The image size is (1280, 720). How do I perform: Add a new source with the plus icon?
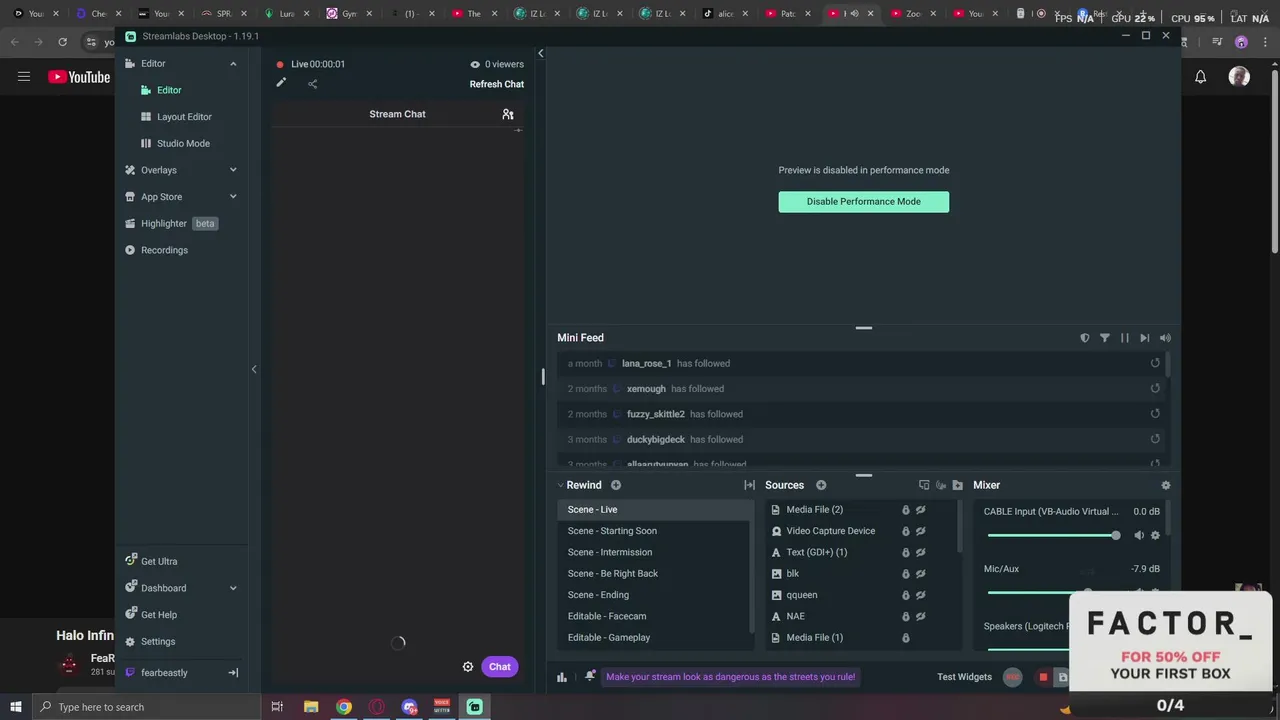click(821, 485)
